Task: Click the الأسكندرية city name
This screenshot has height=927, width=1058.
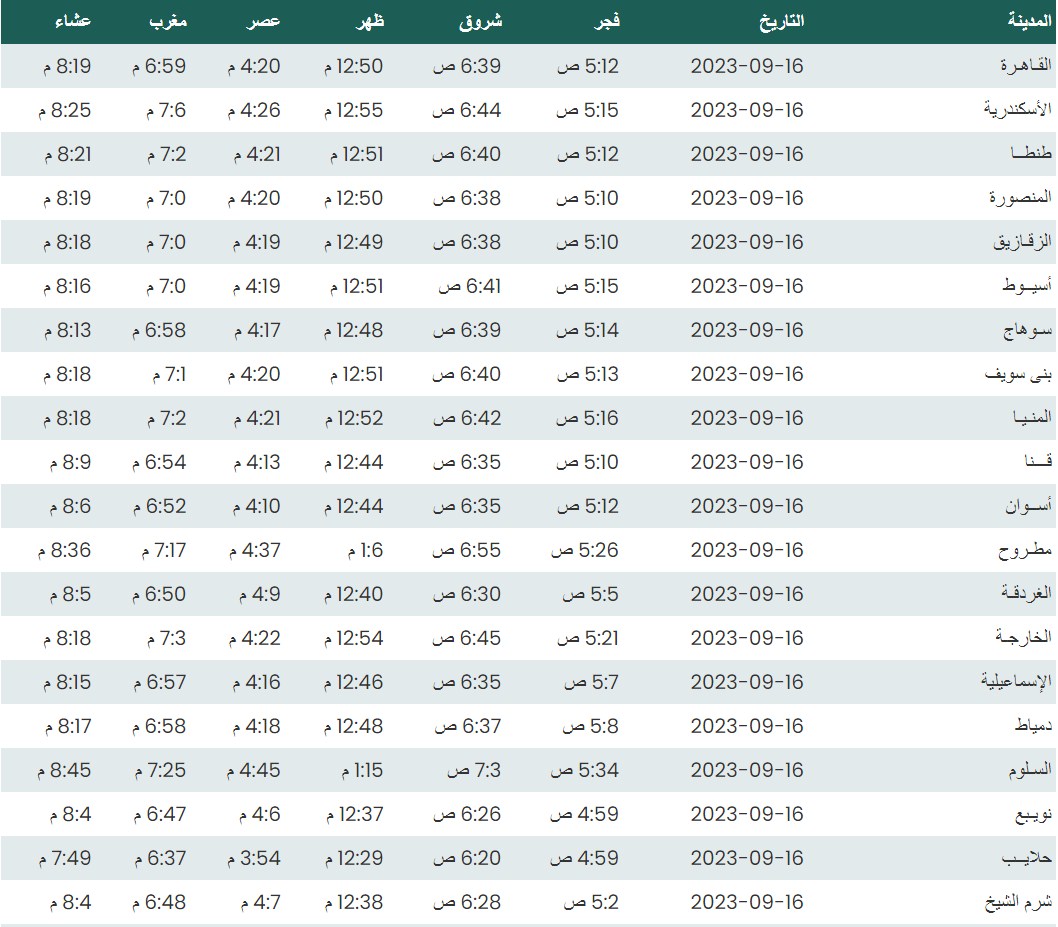Action: pyautogui.click(x=1018, y=110)
